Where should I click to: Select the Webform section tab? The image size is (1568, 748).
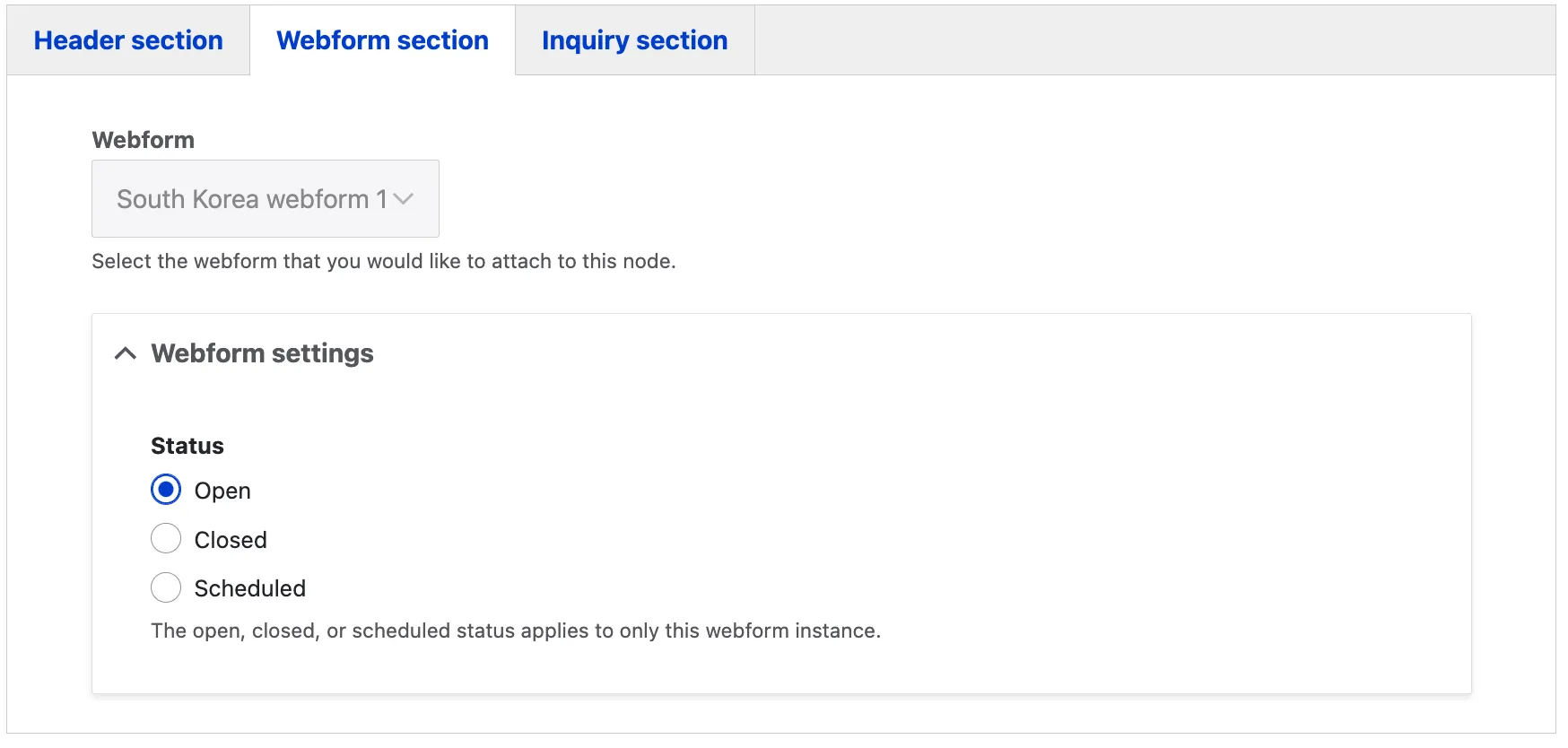point(382,40)
